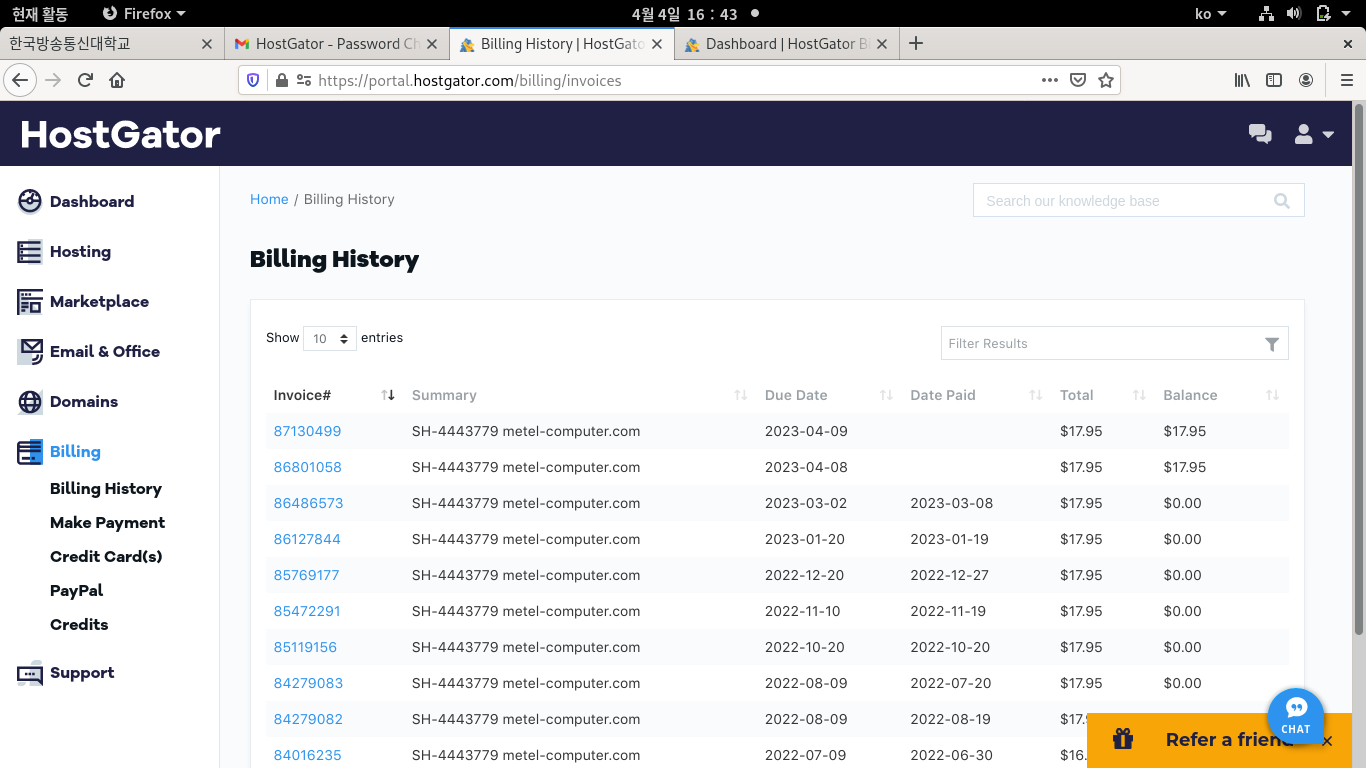This screenshot has width=1366, height=768.
Task: Toggle sorting by Balance column
Action: (1271, 396)
